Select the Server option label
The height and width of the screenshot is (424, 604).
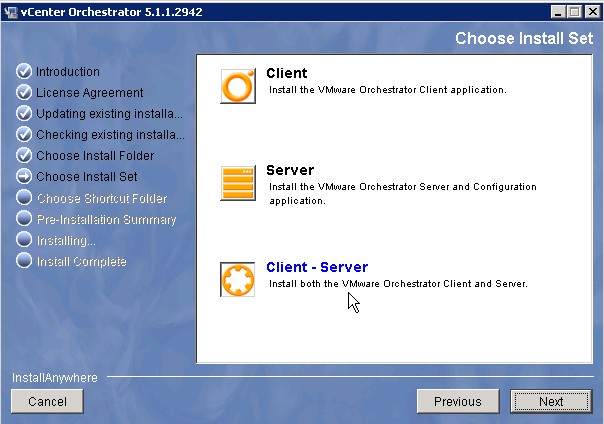(x=290, y=170)
